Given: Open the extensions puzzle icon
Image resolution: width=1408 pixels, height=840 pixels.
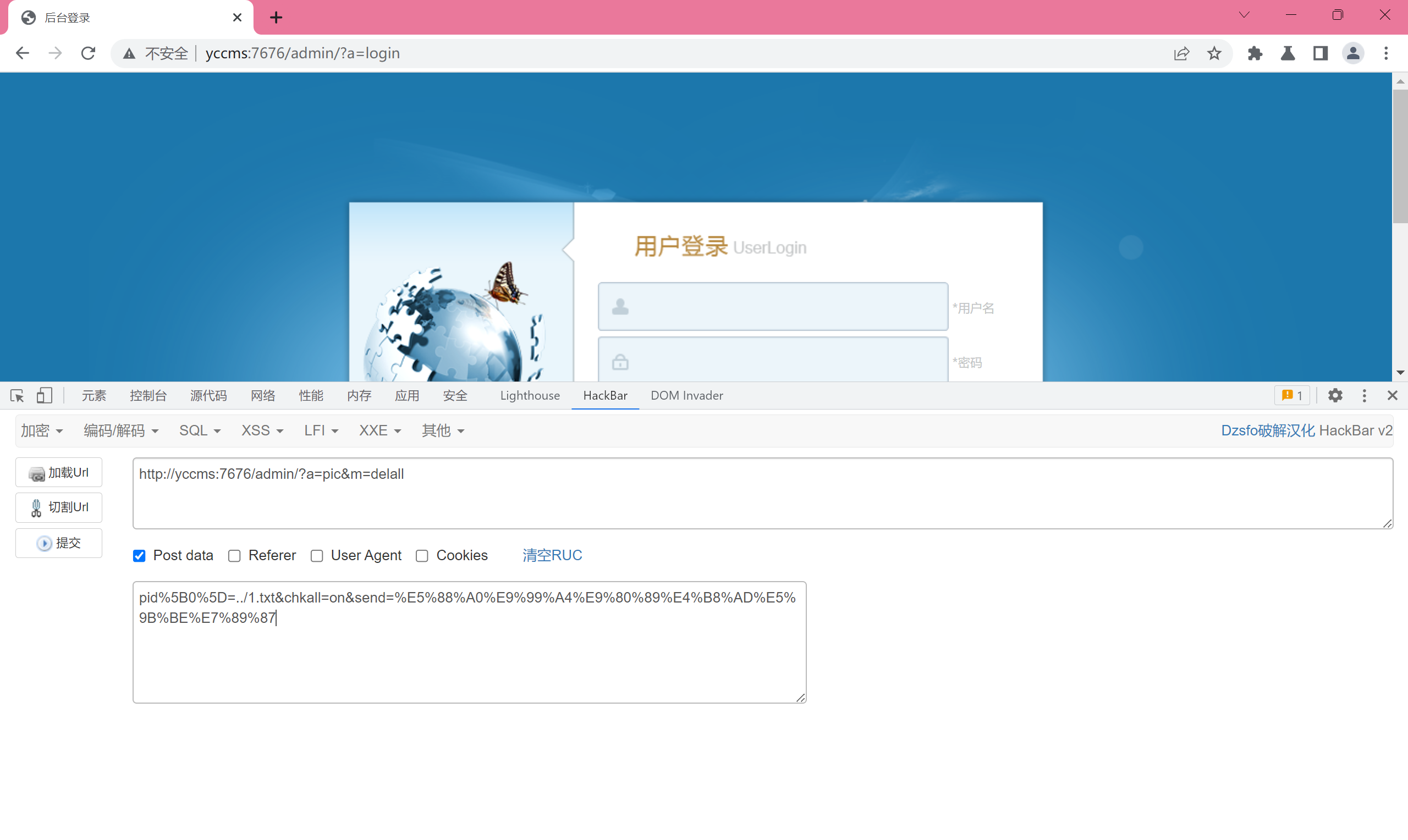Looking at the screenshot, I should point(1255,53).
